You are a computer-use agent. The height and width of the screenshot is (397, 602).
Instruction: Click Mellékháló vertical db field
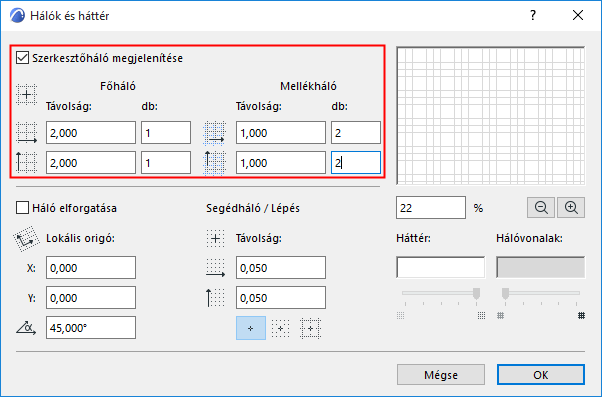[356, 163]
